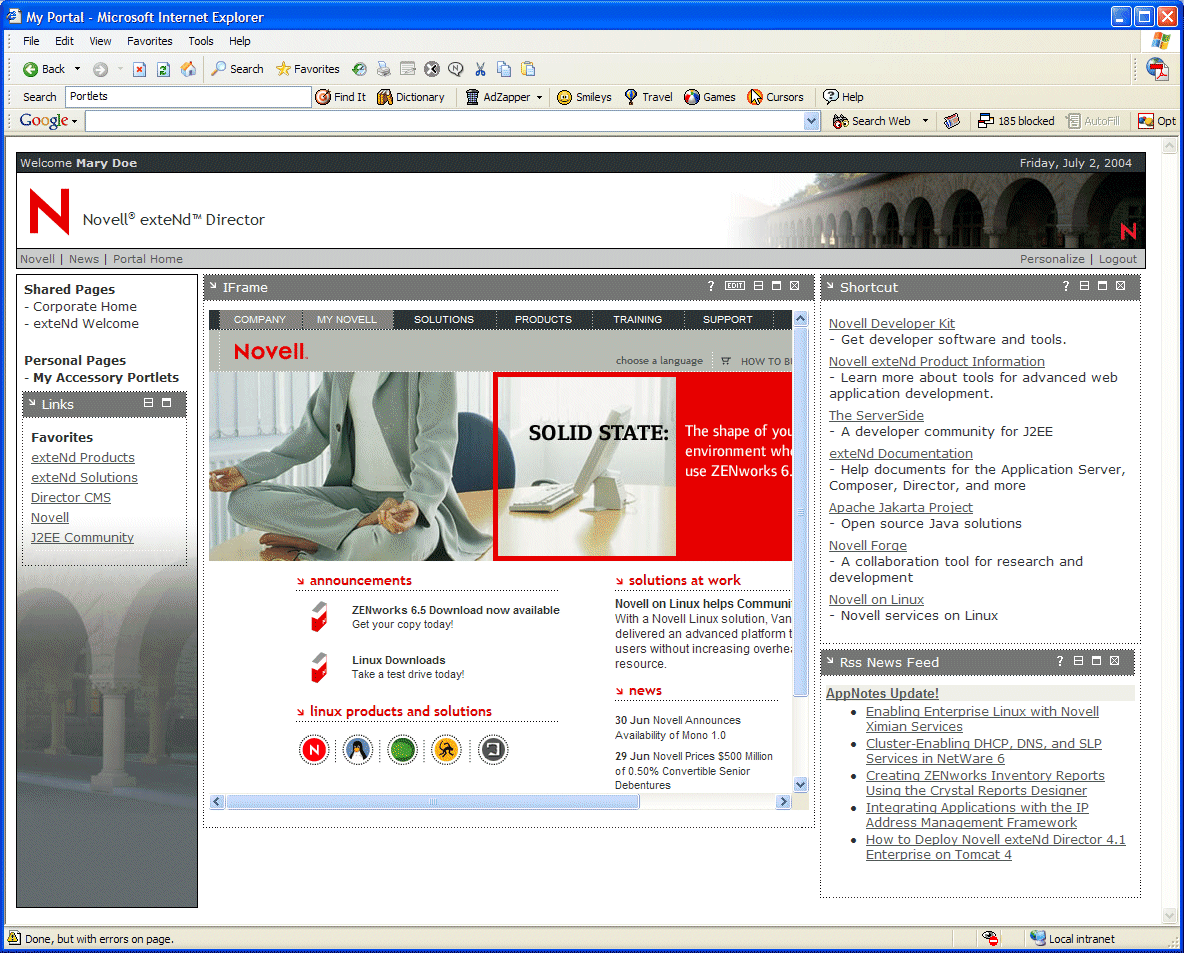The width and height of the screenshot is (1184, 953).
Task: Click the Copy icon in toolbar
Action: [504, 69]
